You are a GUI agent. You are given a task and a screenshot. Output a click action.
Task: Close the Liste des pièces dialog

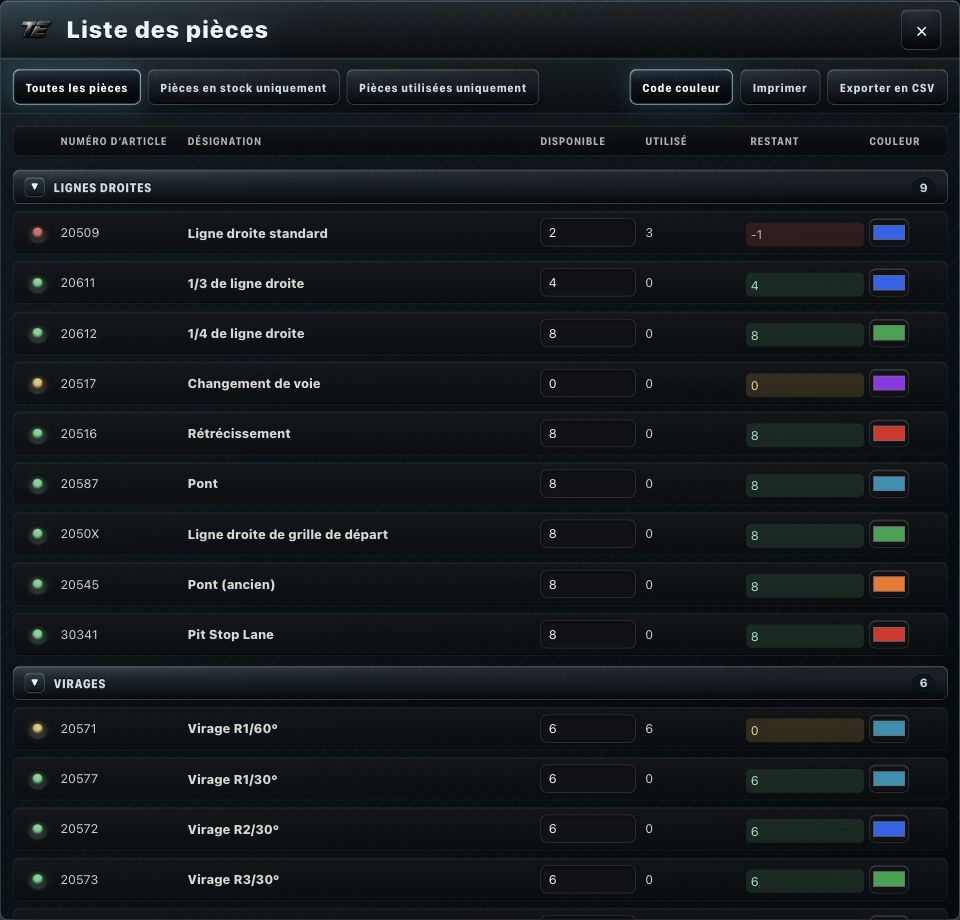point(921,31)
